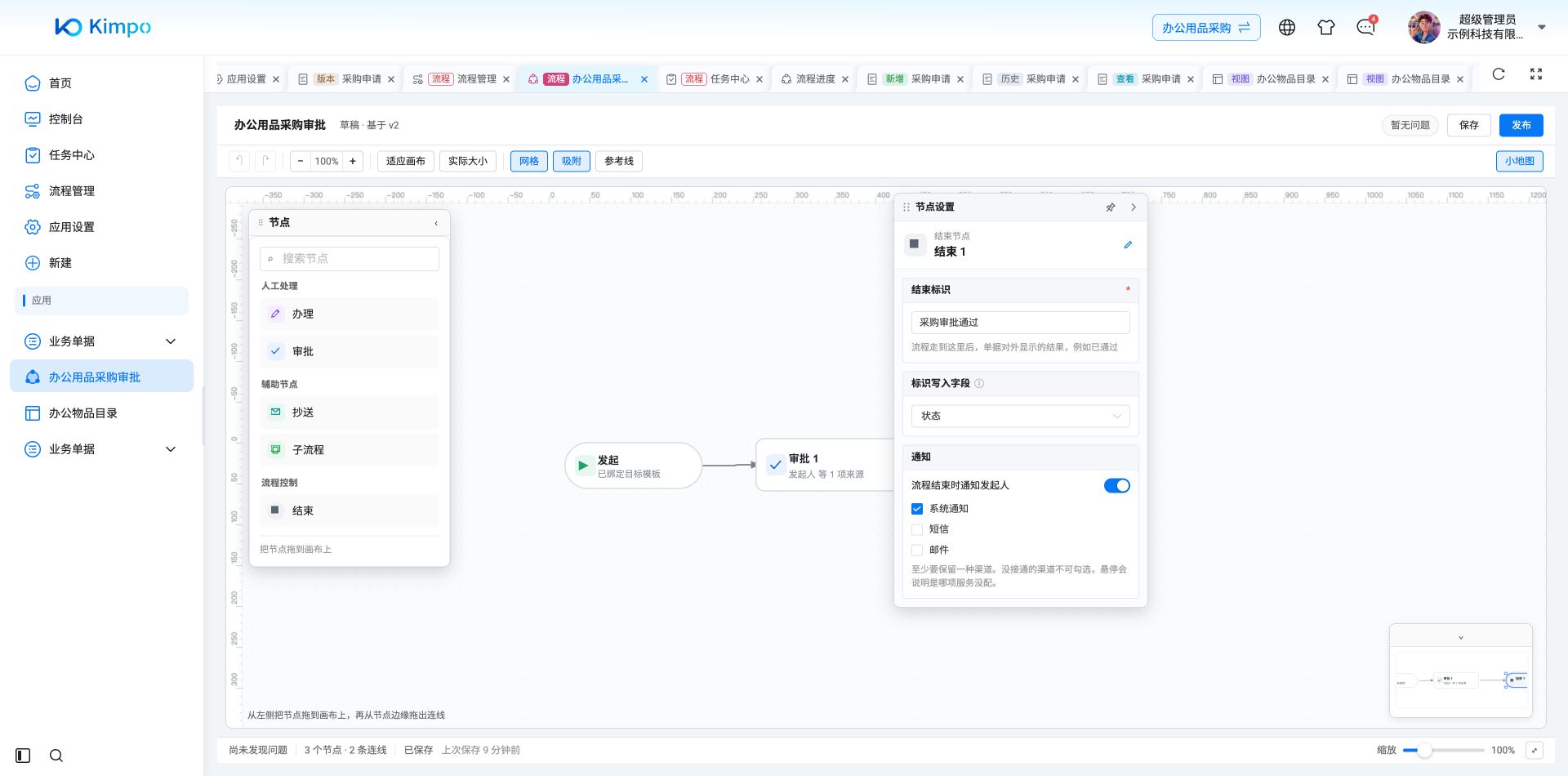
Task: Select the 审批 node in palette
Action: [x=350, y=351]
